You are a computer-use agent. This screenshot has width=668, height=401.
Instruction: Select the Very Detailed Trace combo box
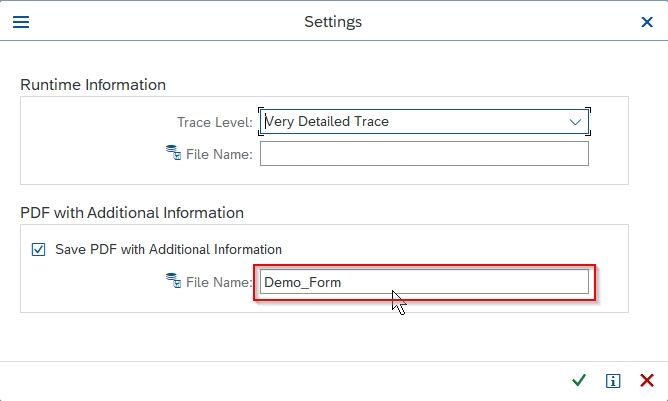(424, 121)
